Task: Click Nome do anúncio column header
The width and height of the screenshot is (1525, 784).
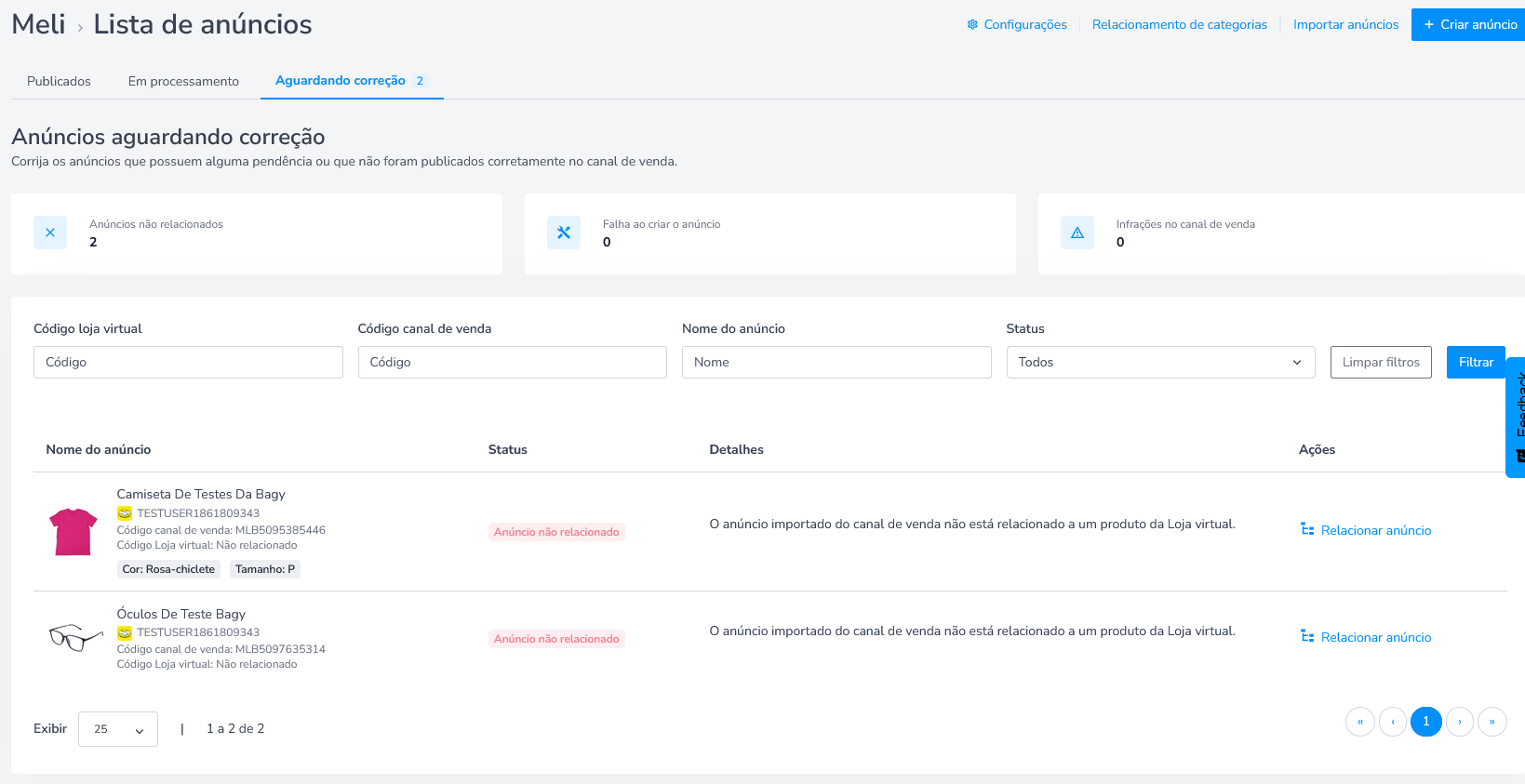Action: click(99, 449)
